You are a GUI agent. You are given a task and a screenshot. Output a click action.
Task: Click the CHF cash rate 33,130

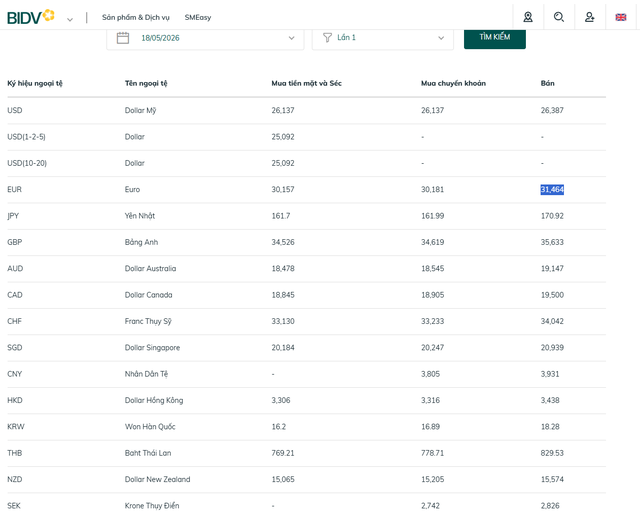[x=283, y=321]
